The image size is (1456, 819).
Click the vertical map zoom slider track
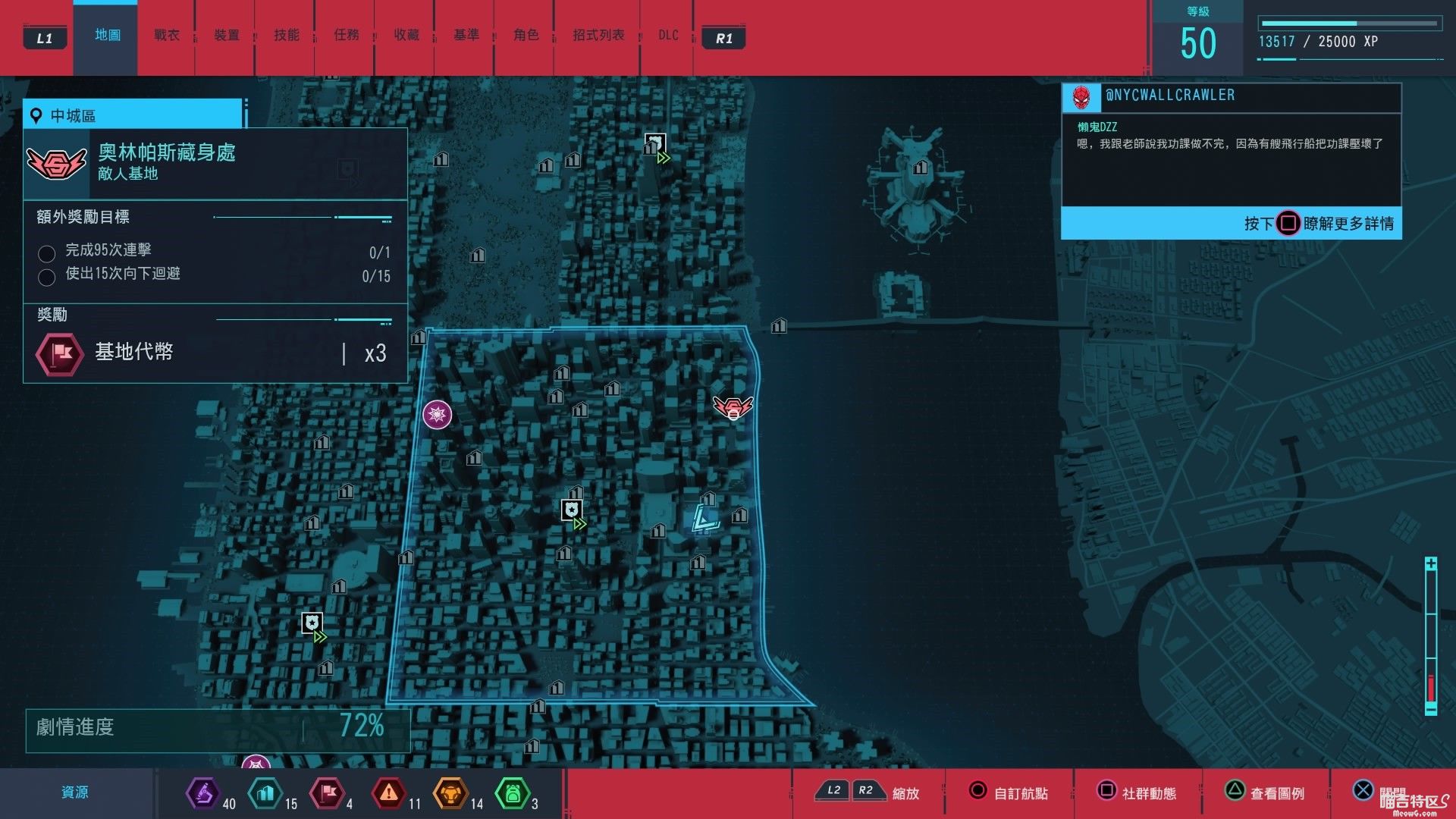point(1430,637)
